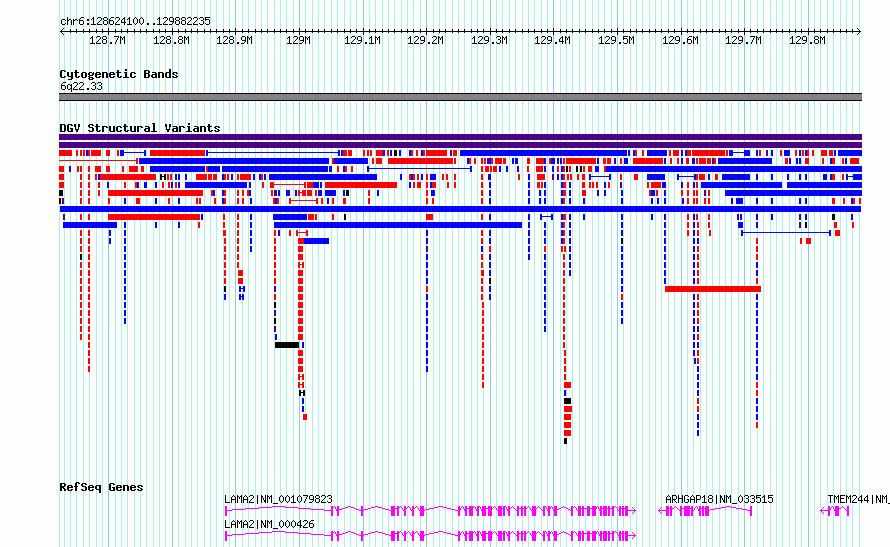Open the RefSeq Genes track title
Screen dimensions: 890x547
pyautogui.click(x=101, y=487)
